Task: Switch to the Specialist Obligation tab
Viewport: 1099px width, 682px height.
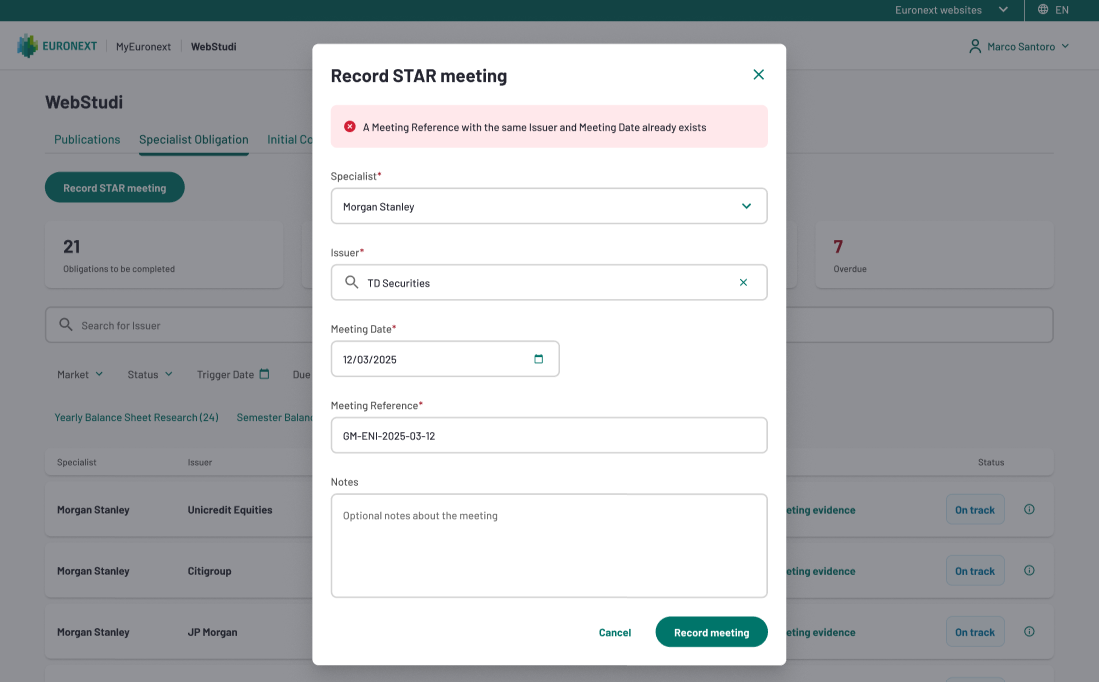Action: [193, 139]
